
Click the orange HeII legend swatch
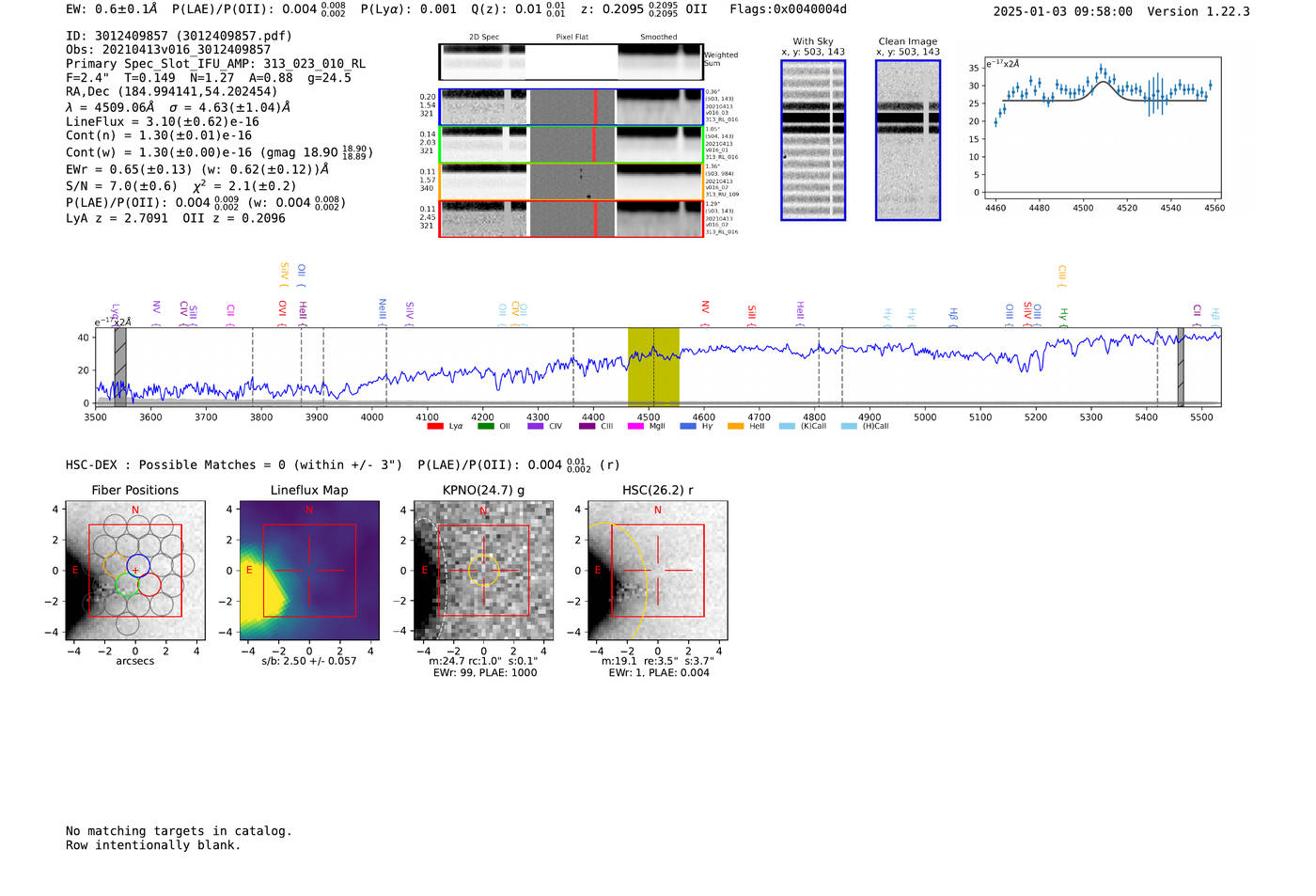(735, 427)
